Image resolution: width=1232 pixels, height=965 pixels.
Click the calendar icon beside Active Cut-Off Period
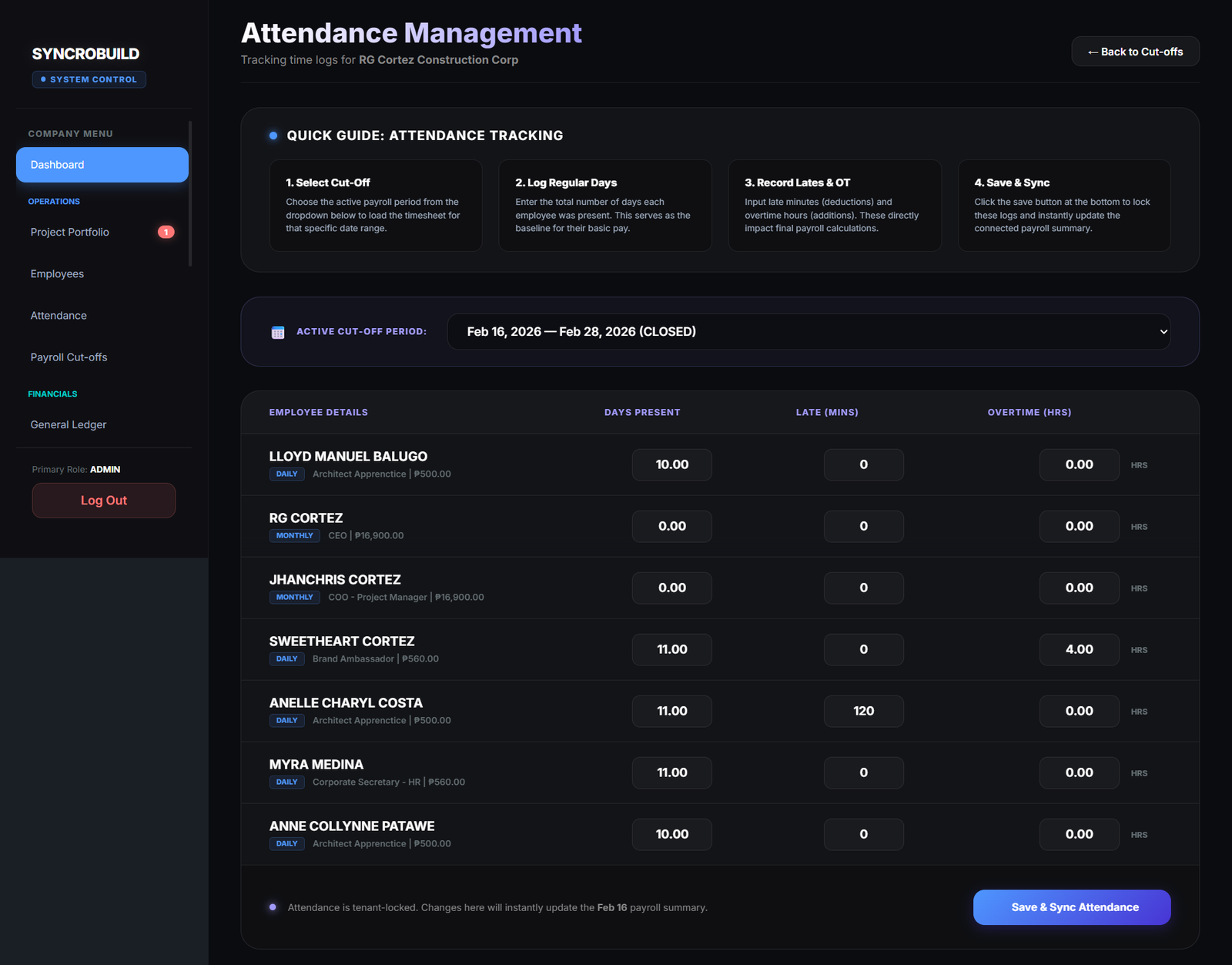click(278, 332)
